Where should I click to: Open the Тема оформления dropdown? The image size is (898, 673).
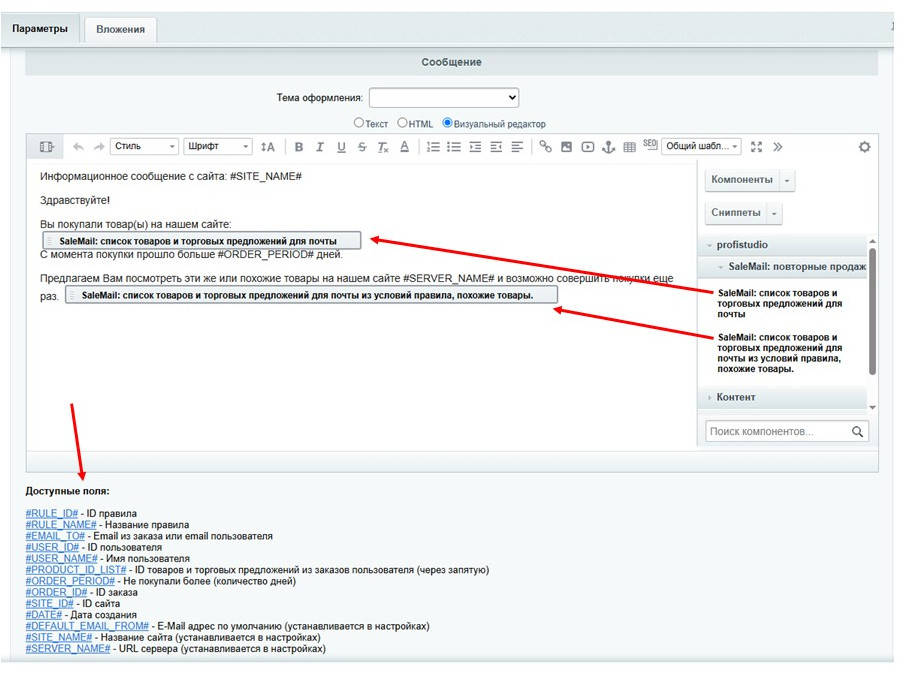click(443, 97)
